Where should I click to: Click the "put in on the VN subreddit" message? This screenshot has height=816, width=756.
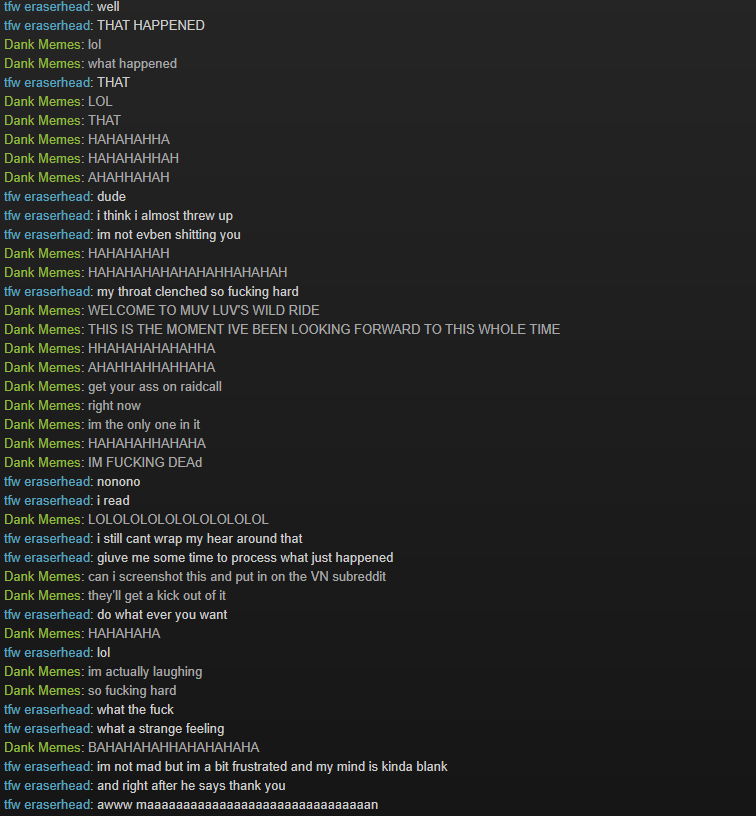pos(237,577)
